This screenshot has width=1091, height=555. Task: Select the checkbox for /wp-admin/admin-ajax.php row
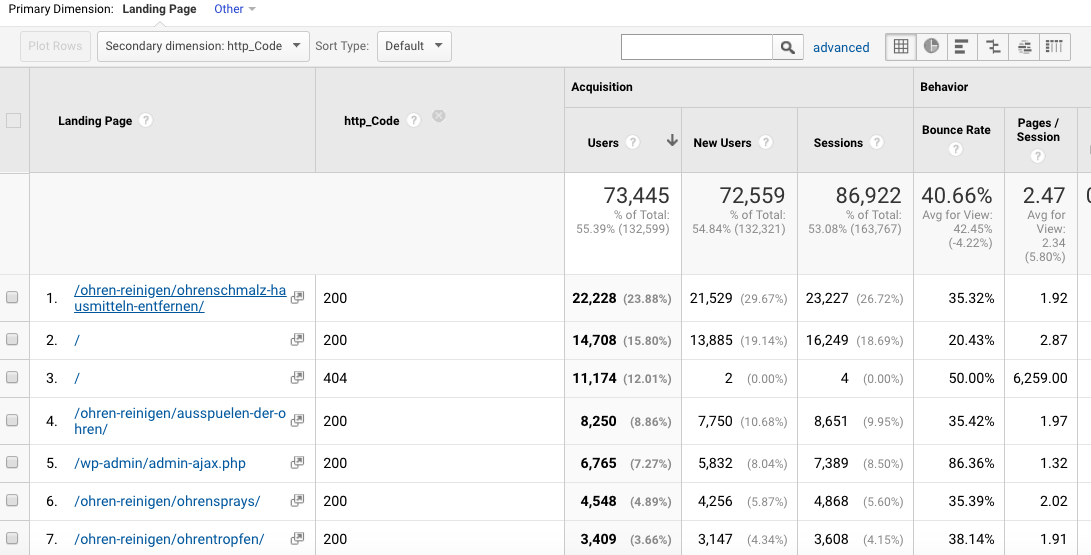click(x=13, y=463)
